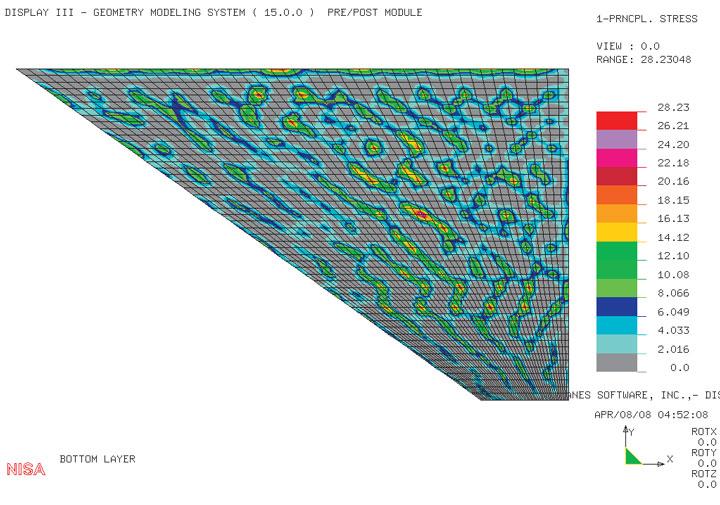
Task: Pick the dark blue legend swatch
Action: click(616, 306)
